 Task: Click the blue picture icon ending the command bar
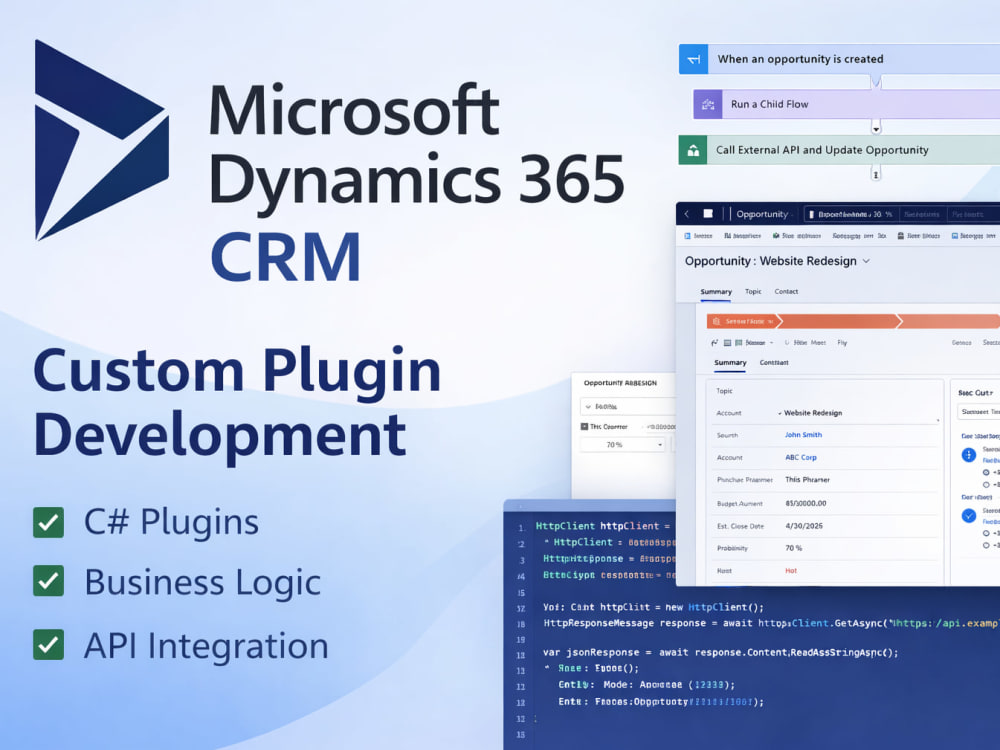955,236
